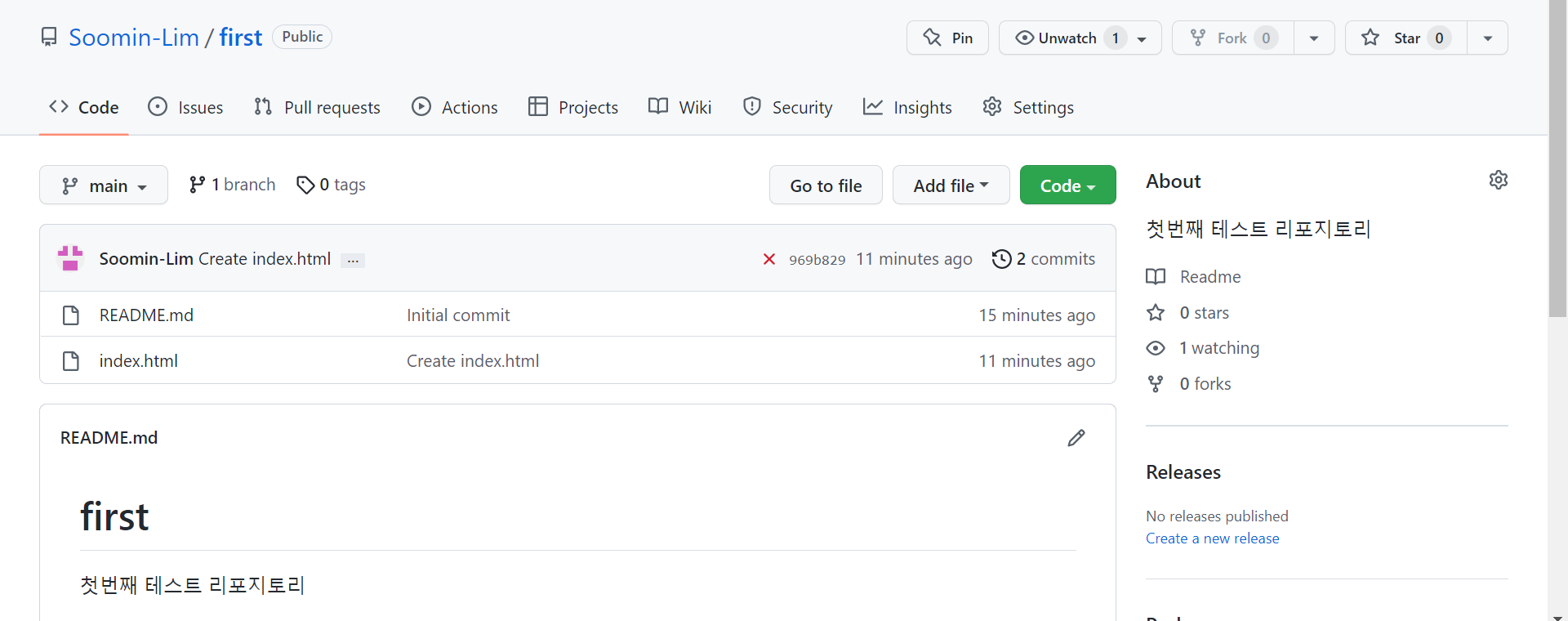This screenshot has height=621, width=1568.
Task: Open the first repository name link
Action: (x=241, y=37)
